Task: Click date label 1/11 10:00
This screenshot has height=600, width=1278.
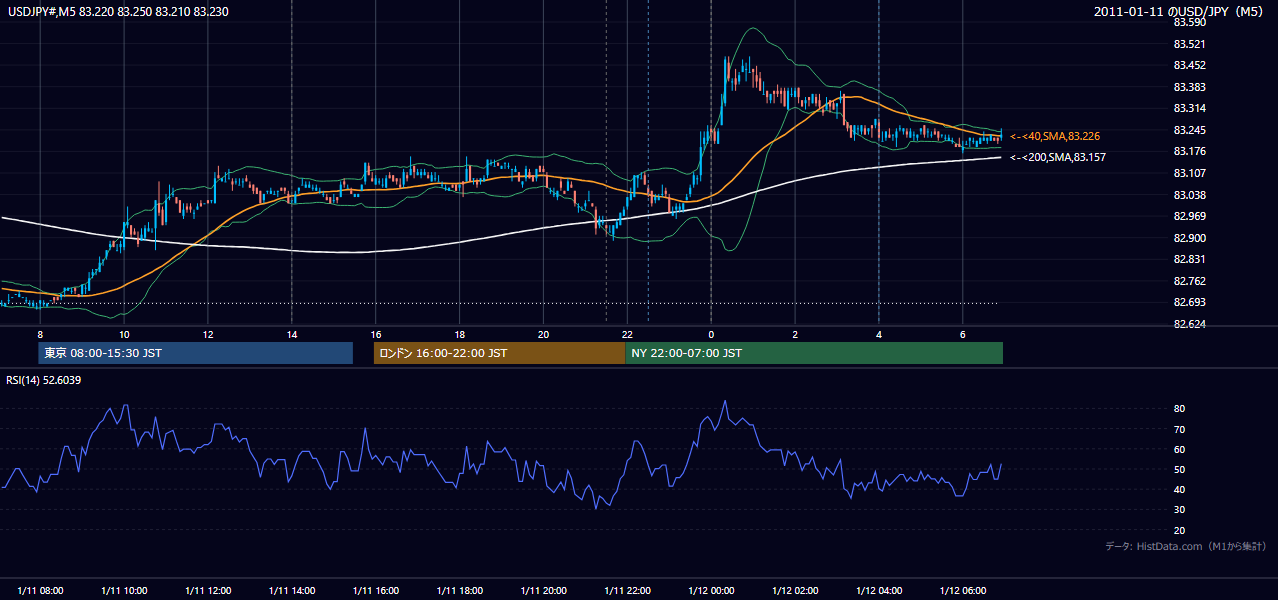Action: click(124, 591)
